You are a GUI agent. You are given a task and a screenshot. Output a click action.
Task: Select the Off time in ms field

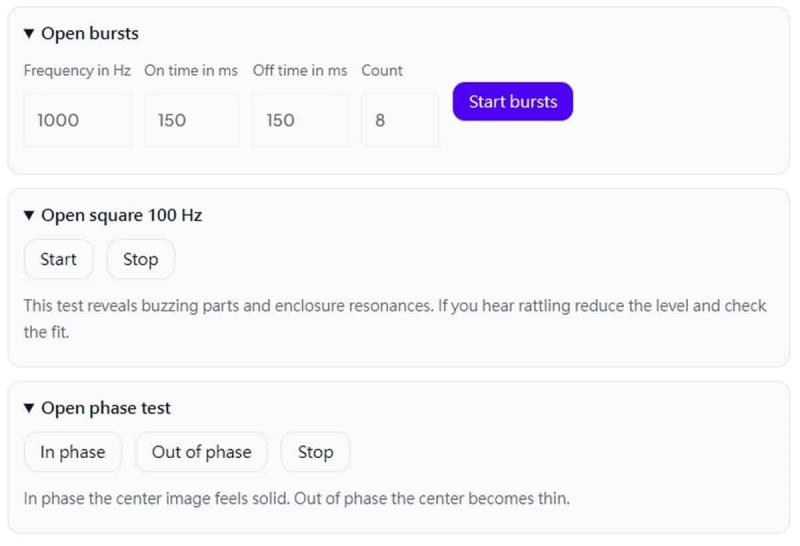coord(300,120)
